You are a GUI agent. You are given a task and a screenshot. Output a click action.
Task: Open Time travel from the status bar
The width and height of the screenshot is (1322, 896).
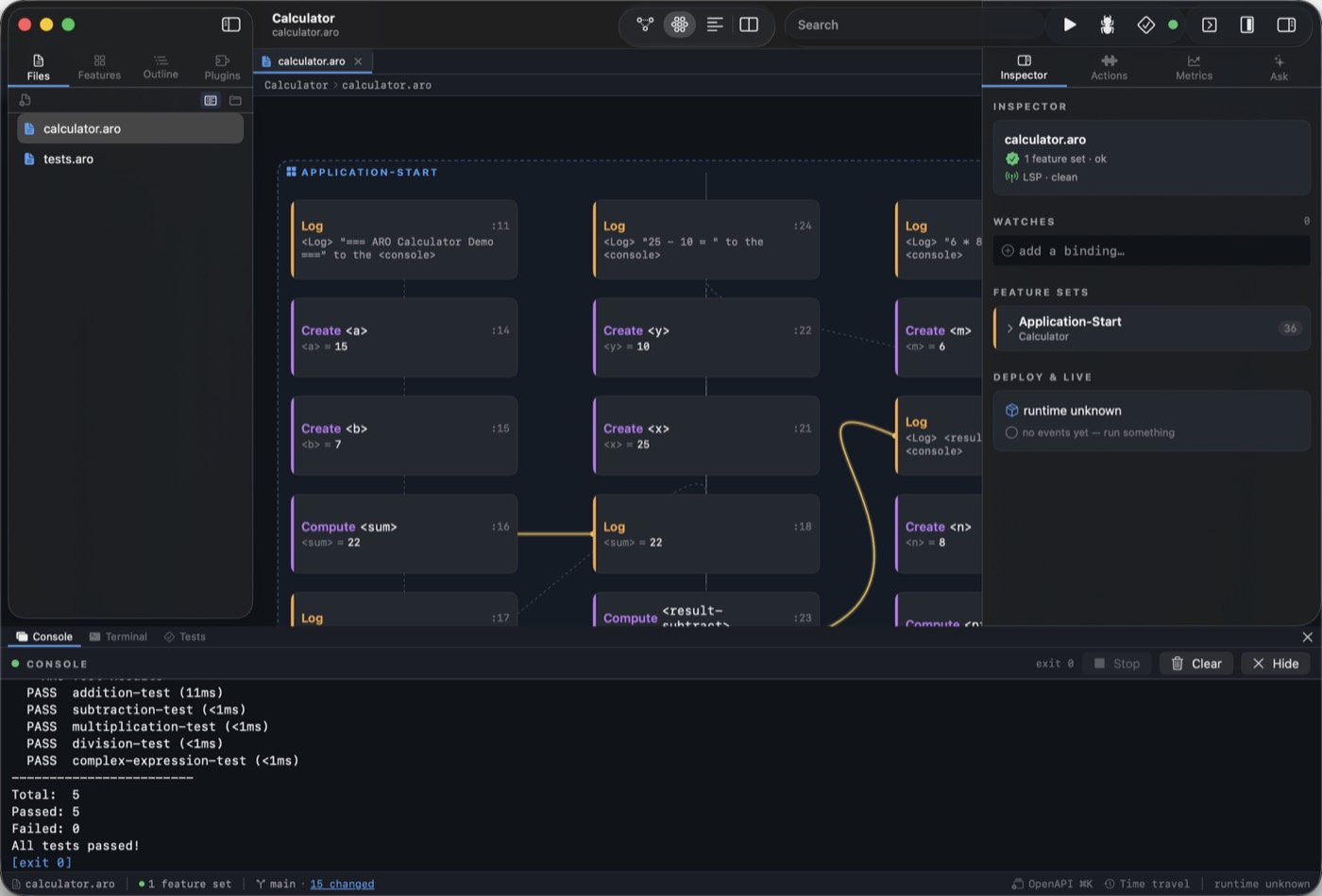pyautogui.click(x=1147, y=885)
